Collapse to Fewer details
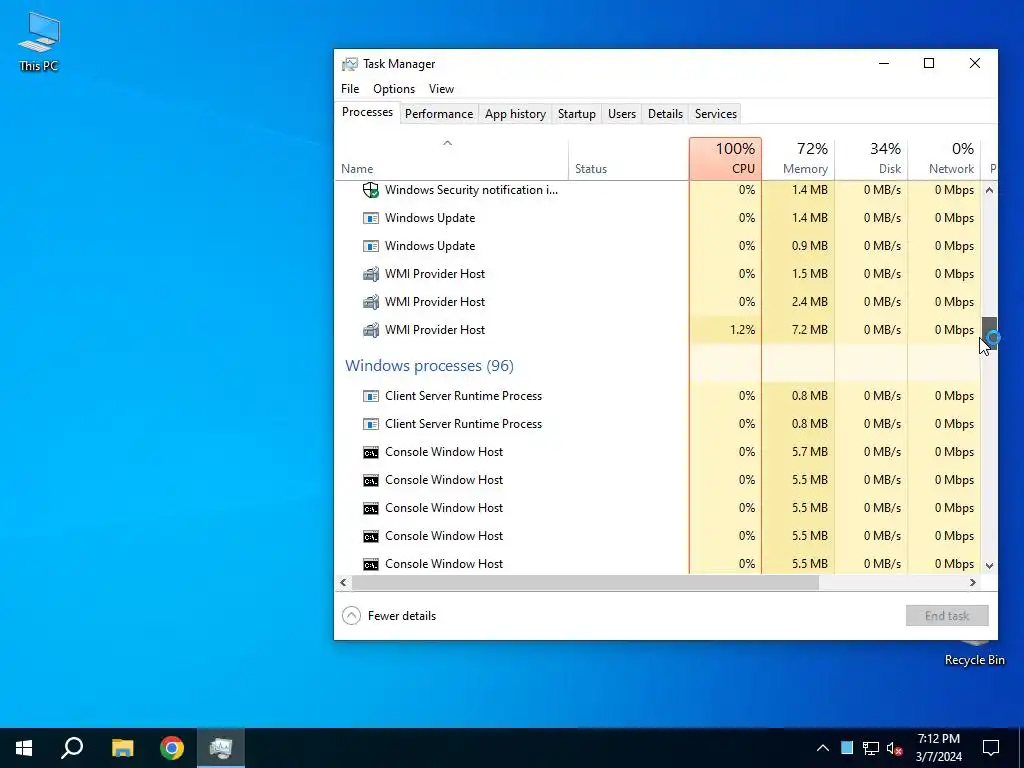This screenshot has height=768, width=1024. pos(389,616)
